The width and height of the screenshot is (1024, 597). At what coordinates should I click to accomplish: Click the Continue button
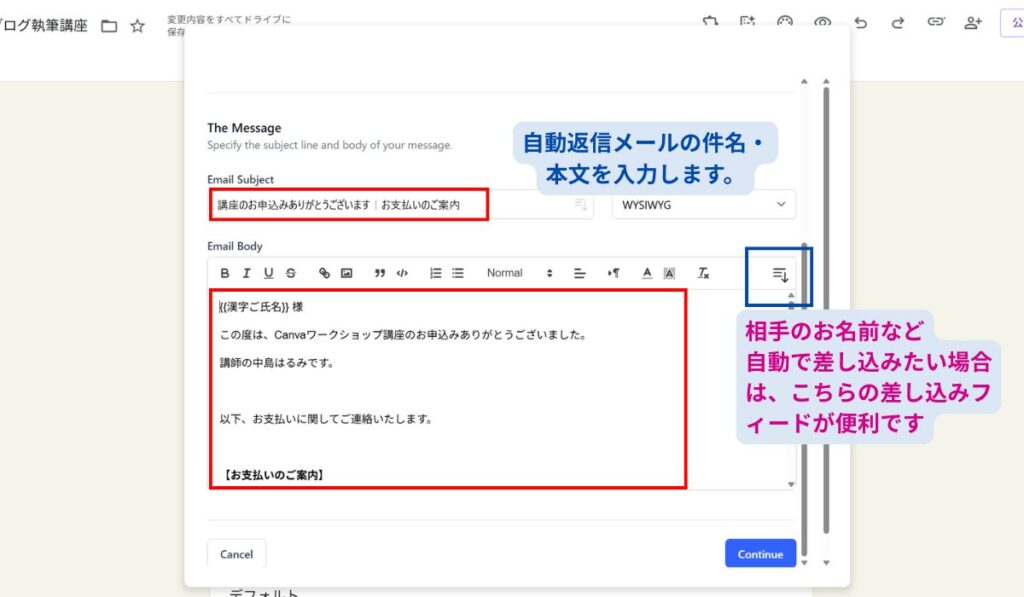pos(760,554)
